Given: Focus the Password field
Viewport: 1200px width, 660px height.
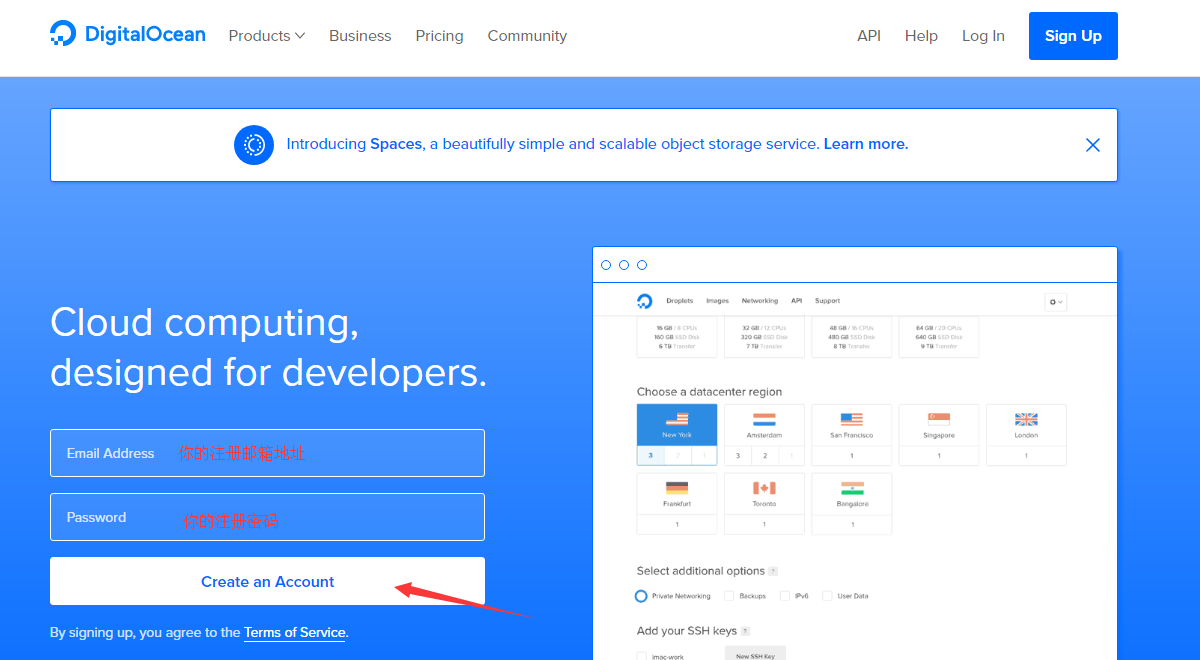Looking at the screenshot, I should pyautogui.click(x=267, y=517).
